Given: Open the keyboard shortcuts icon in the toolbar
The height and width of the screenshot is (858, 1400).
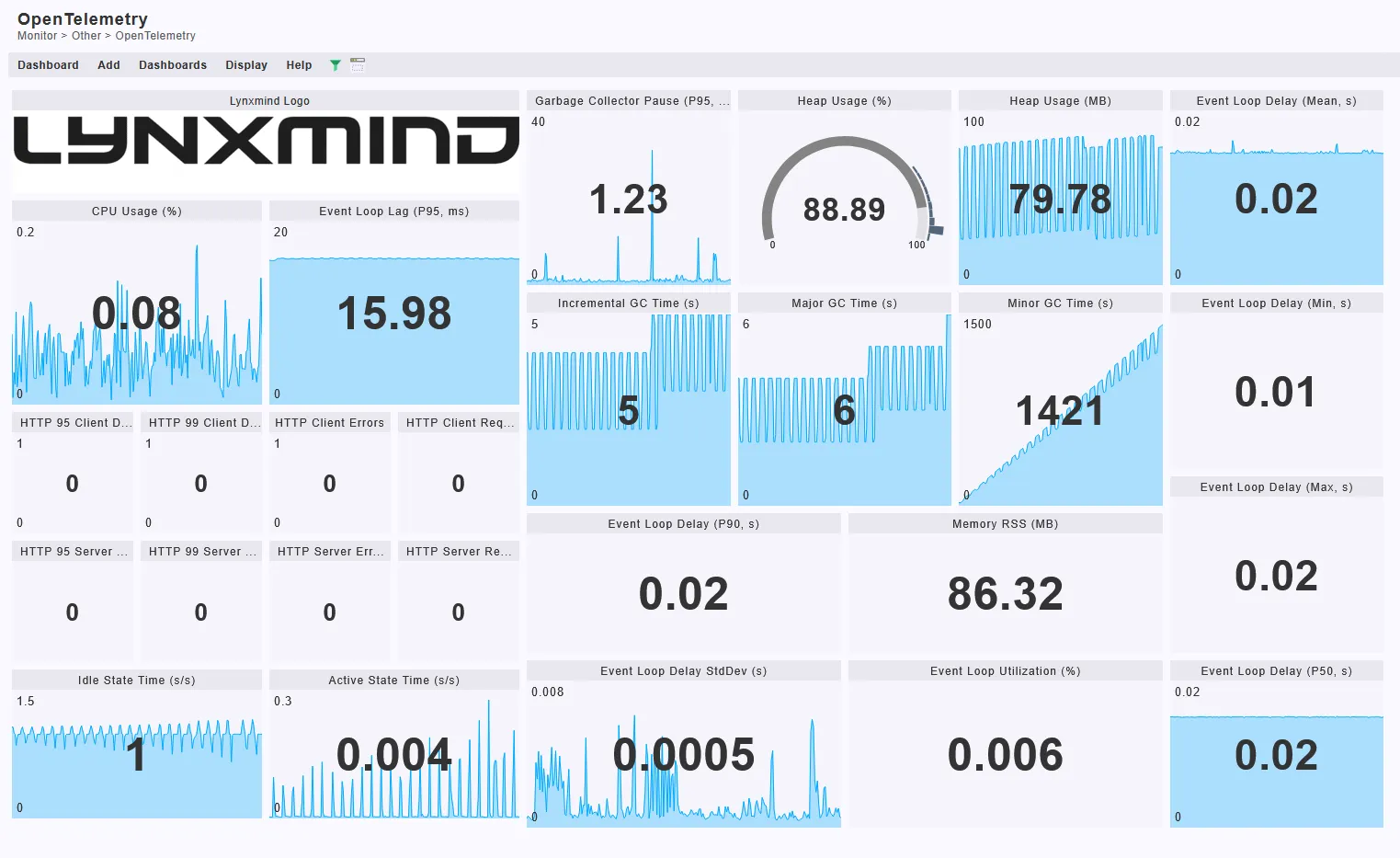Looking at the screenshot, I should pos(357,64).
